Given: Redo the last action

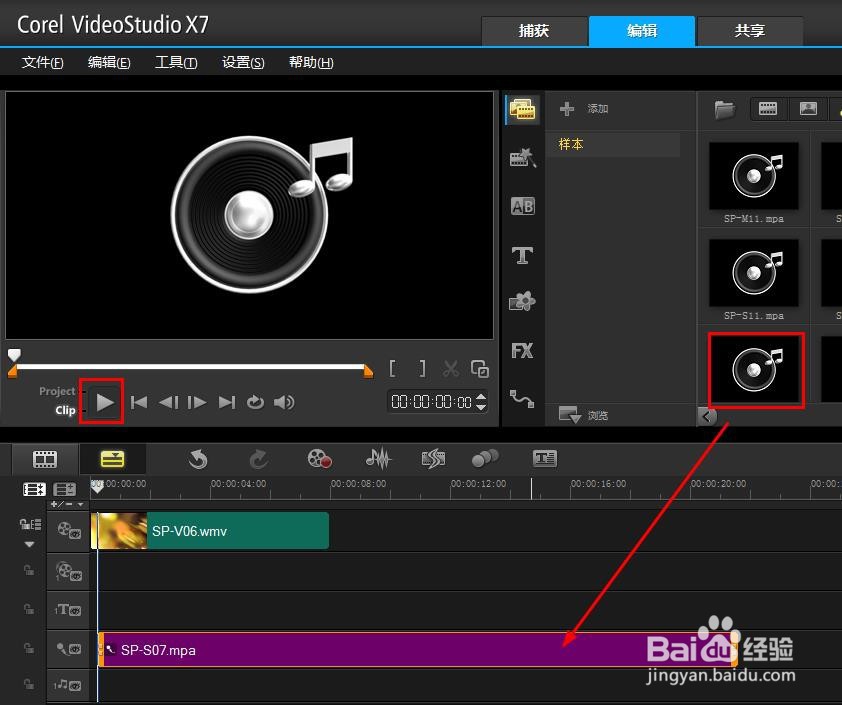Looking at the screenshot, I should [x=259, y=459].
